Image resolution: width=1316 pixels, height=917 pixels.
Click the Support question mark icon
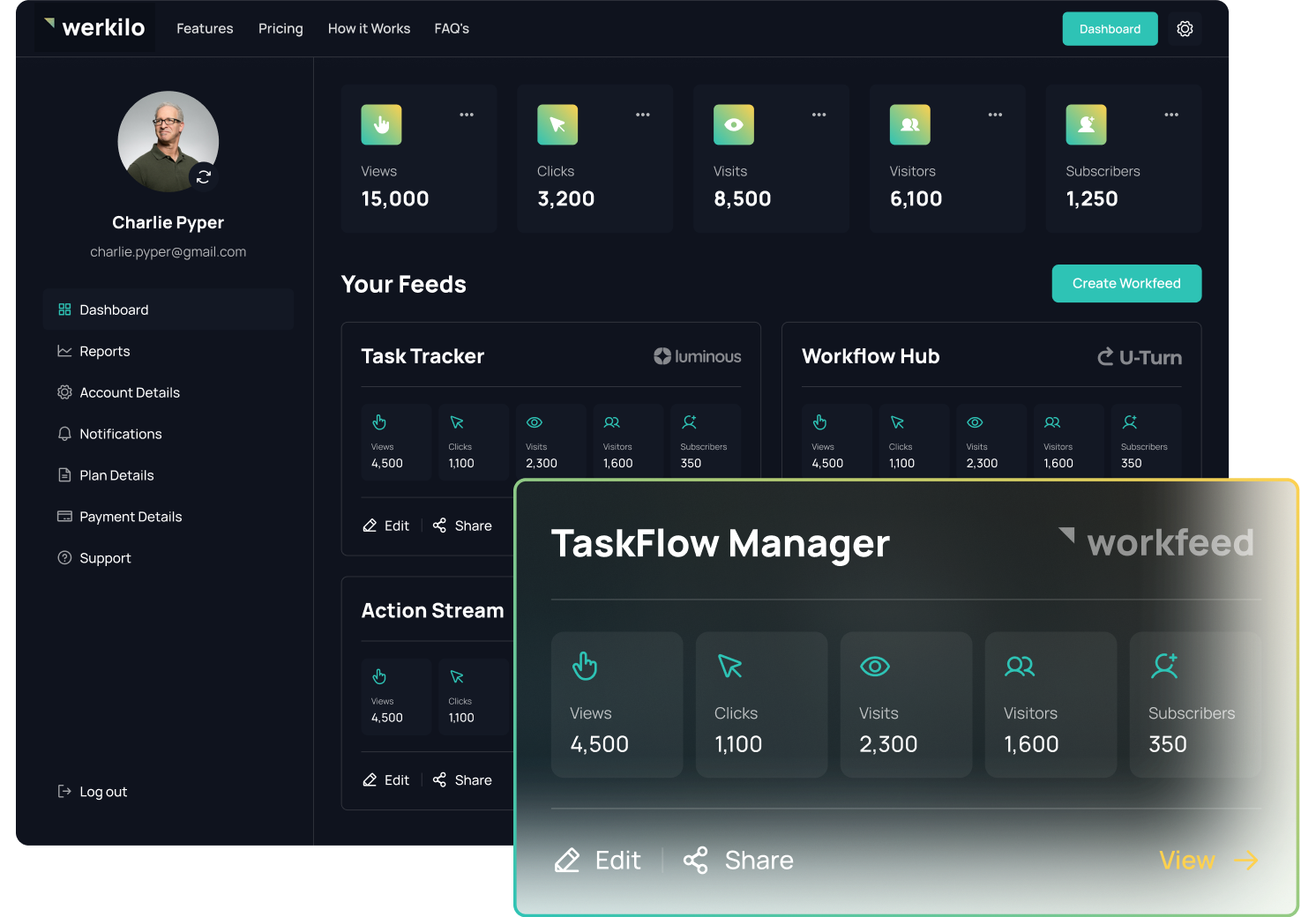(64, 558)
